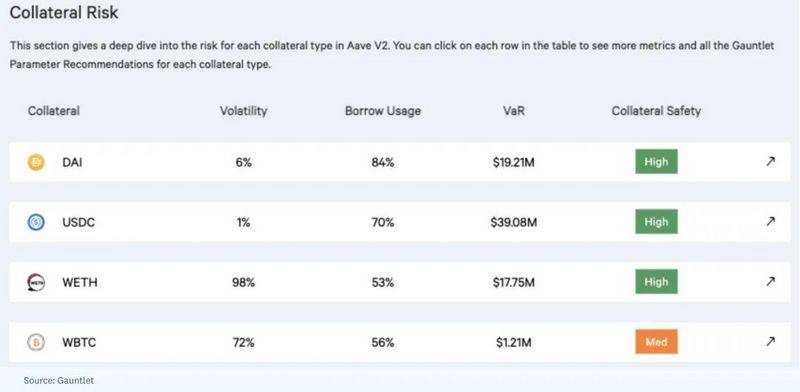Sort by the Borrow Usage column header
This screenshot has width=800, height=392.
click(x=383, y=111)
